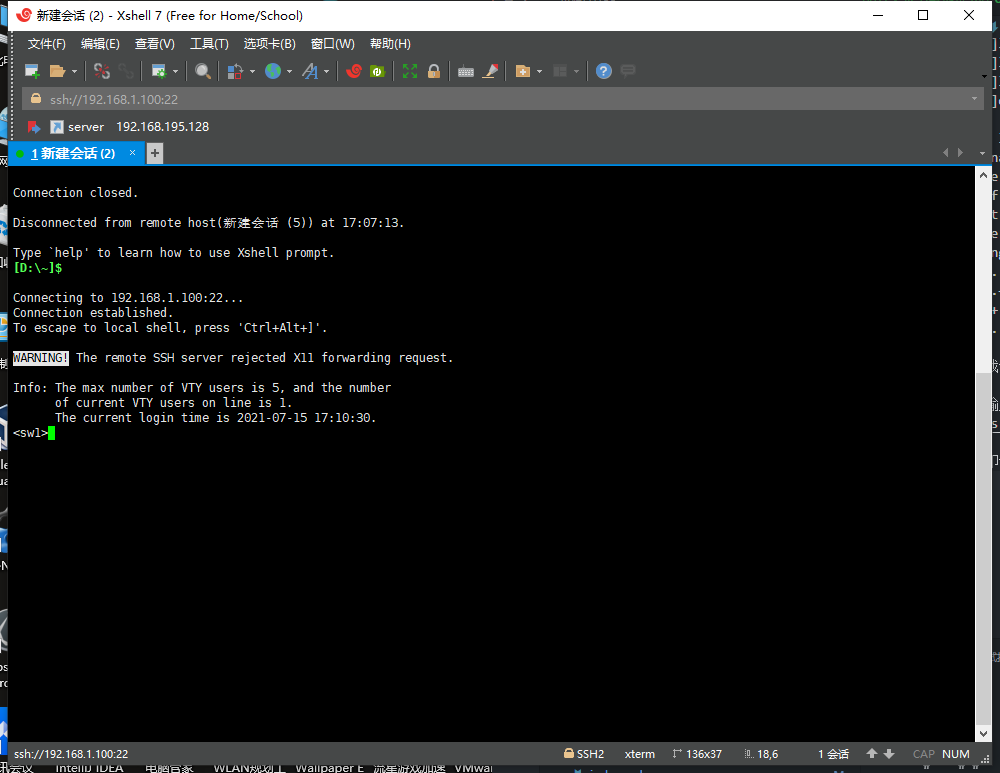The height and width of the screenshot is (773, 1000).
Task: Click the terminal scrollbar down arrow
Action: tap(983, 733)
